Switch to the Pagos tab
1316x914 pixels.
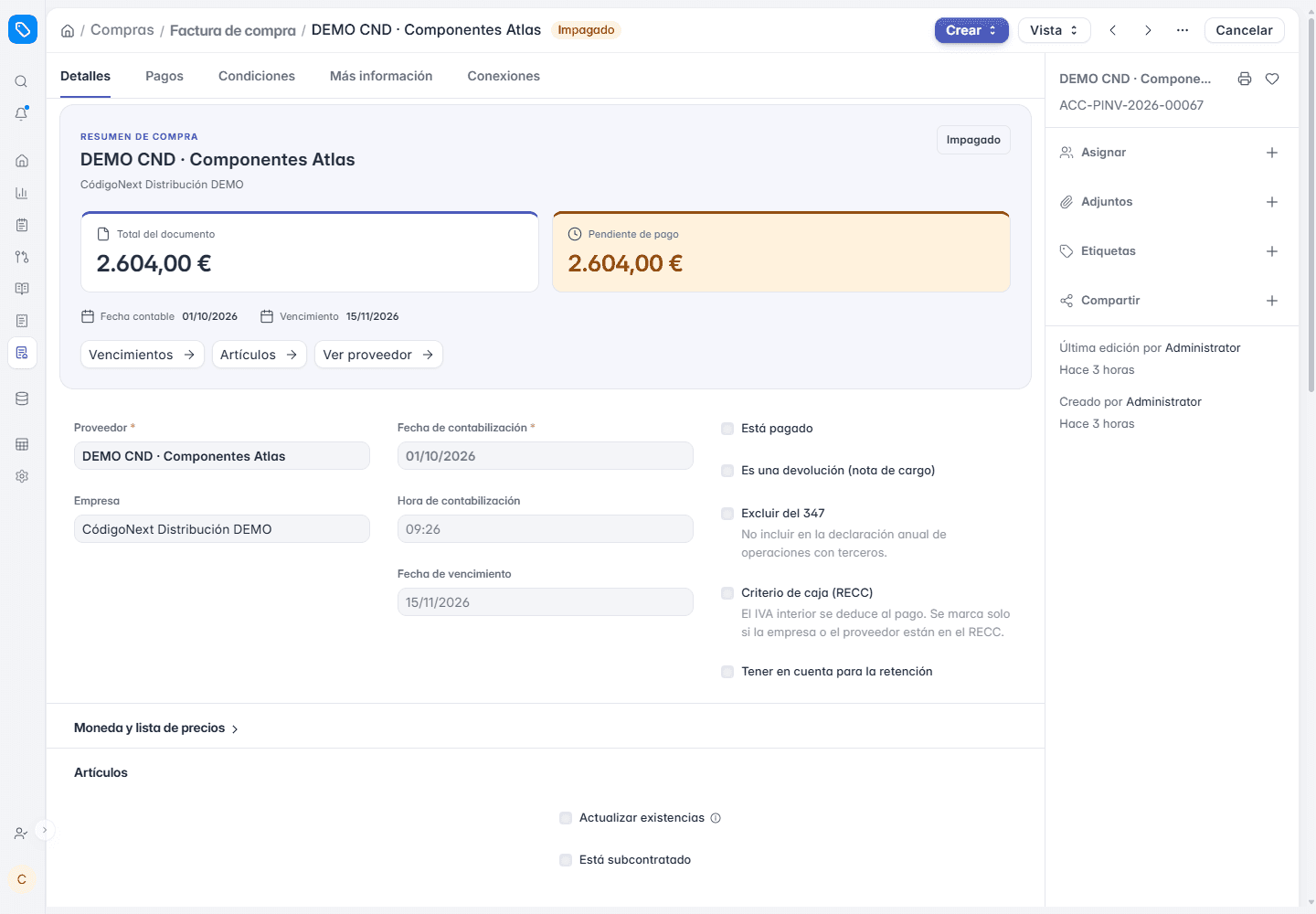(x=164, y=76)
